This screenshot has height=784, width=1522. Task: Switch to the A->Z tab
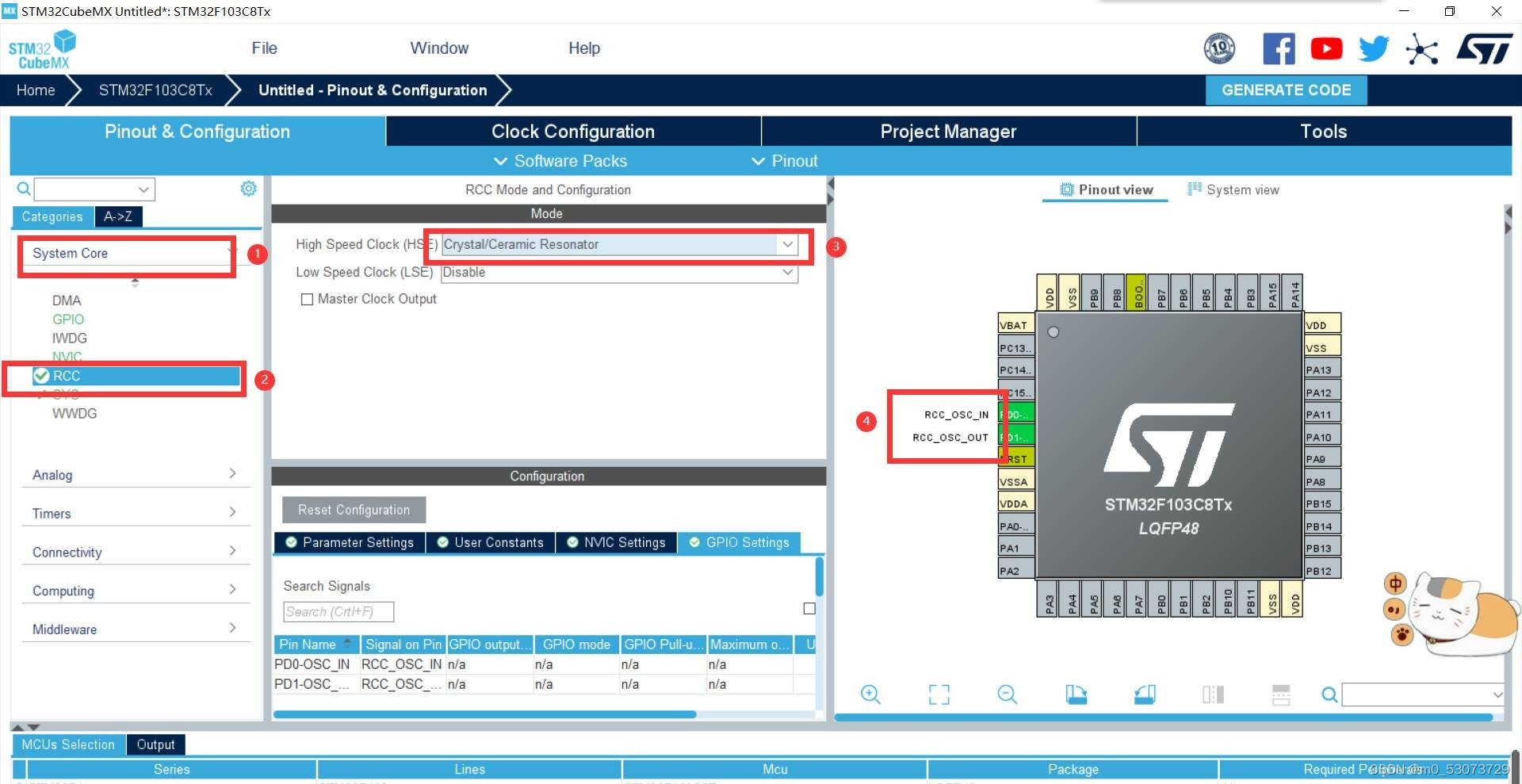click(x=118, y=216)
